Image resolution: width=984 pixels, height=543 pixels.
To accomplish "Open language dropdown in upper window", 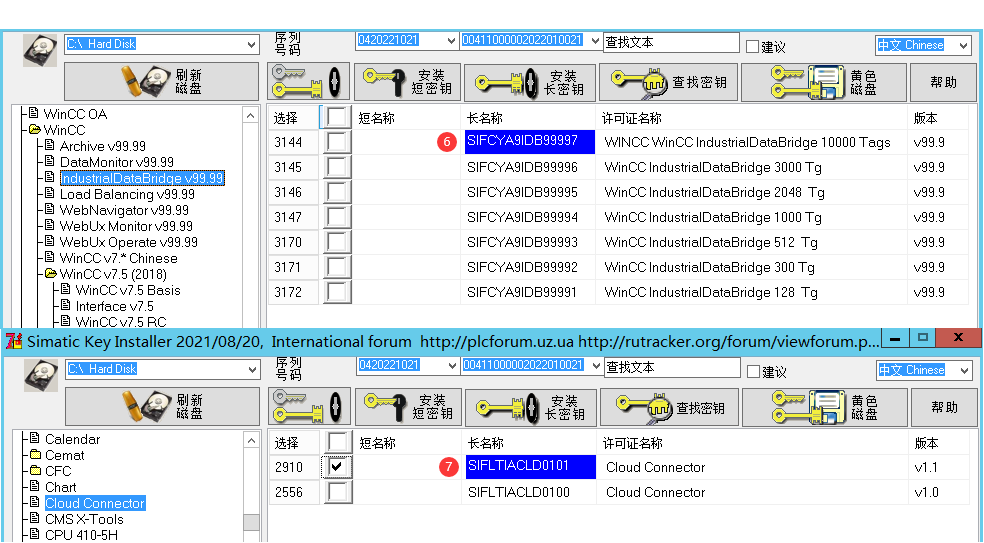I will point(963,45).
